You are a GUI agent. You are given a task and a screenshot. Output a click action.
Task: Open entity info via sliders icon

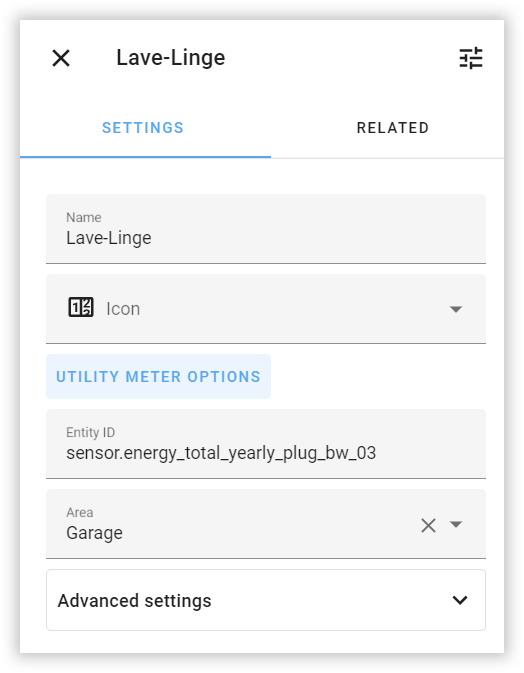click(471, 58)
